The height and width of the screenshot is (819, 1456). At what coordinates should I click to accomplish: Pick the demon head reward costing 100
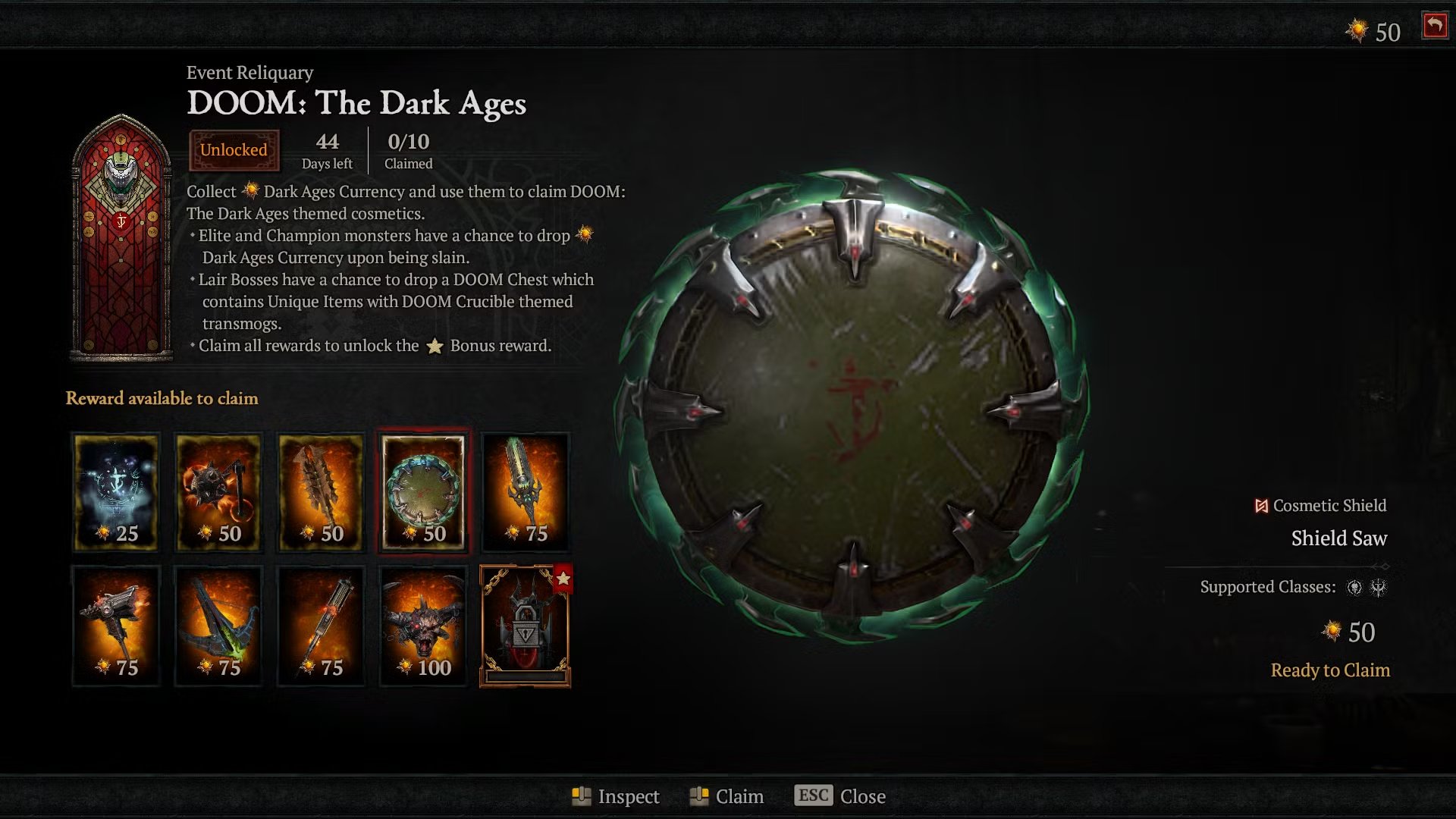tap(423, 626)
